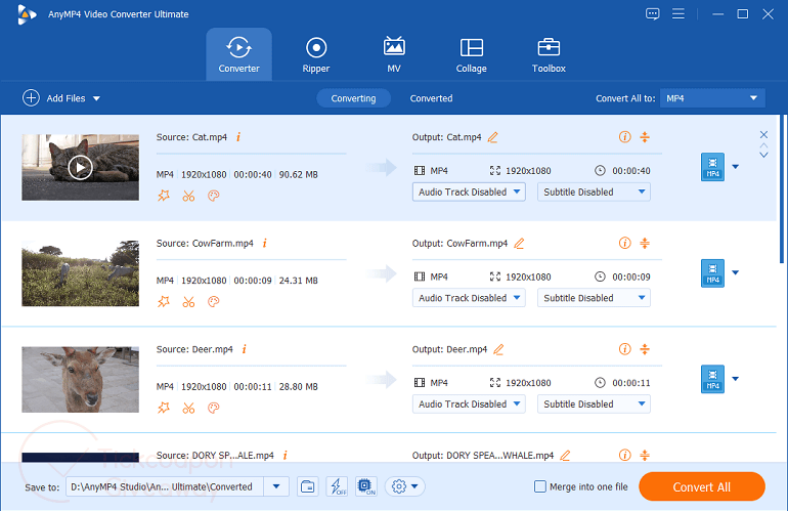Screen dimensions: 788x511
Task: Toggle the lightning hardware acceleration button
Action: pyautogui.click(x=337, y=486)
